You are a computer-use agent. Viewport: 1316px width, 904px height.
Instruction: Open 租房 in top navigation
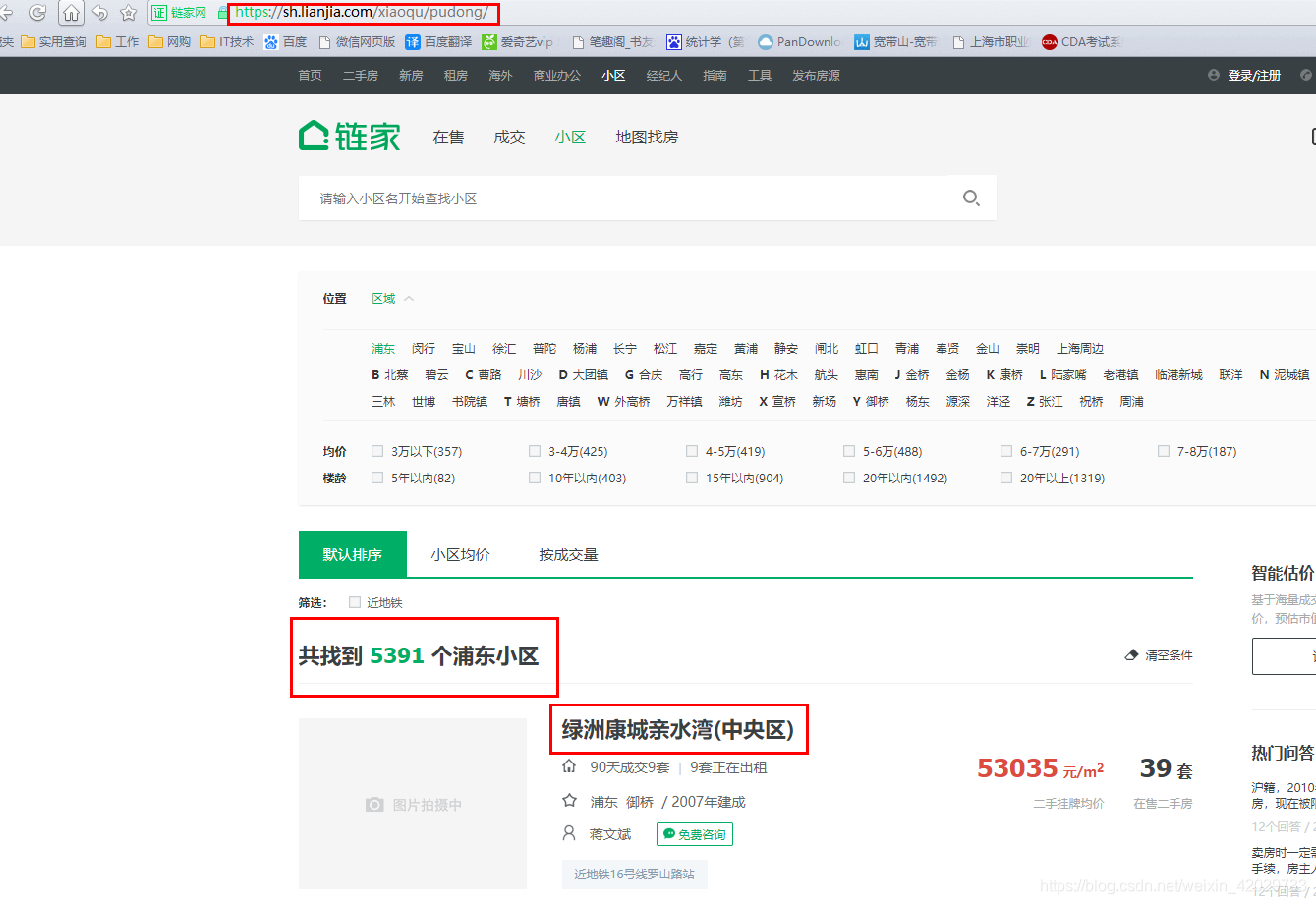[456, 76]
